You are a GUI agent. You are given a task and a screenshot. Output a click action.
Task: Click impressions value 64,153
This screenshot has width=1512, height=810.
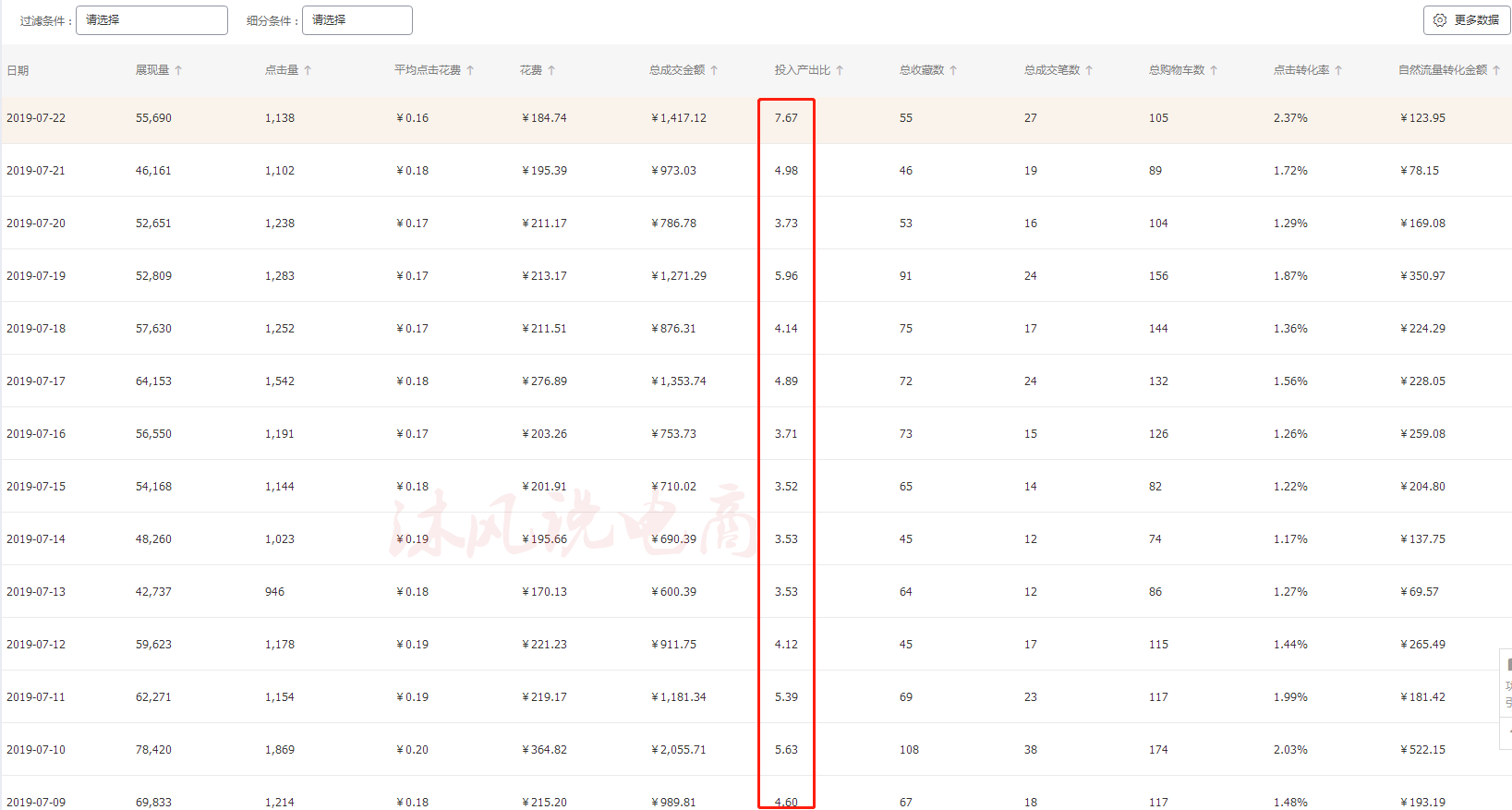(x=153, y=381)
